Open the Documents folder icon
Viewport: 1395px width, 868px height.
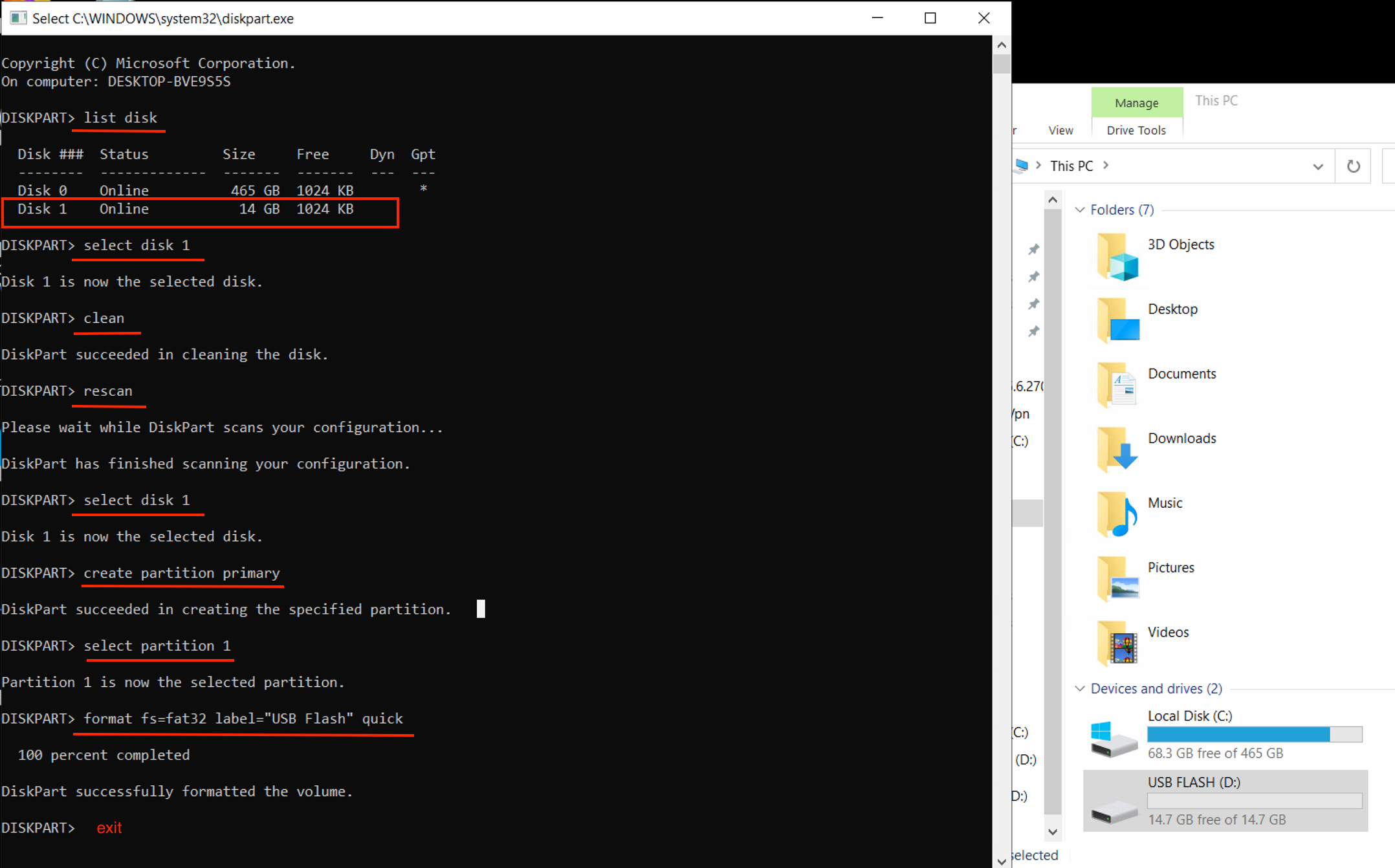click(x=1117, y=385)
